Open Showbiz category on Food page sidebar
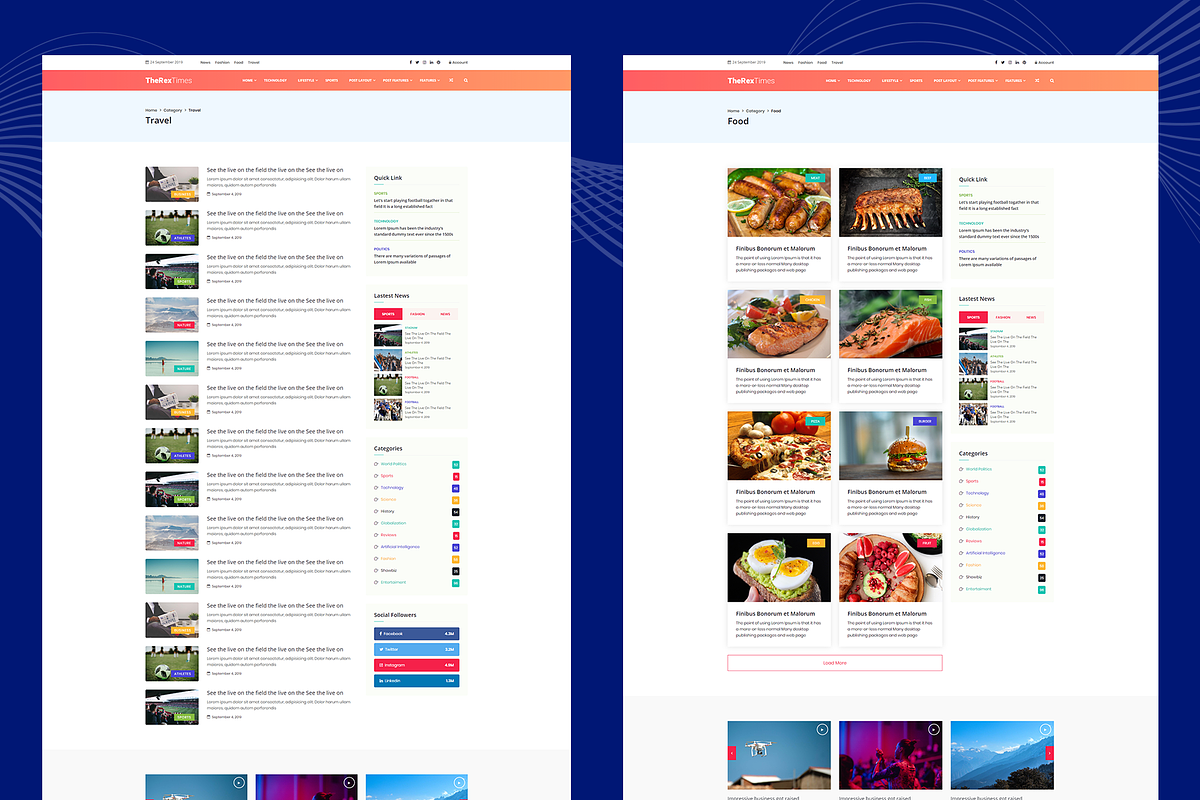1200x800 pixels. (974, 577)
